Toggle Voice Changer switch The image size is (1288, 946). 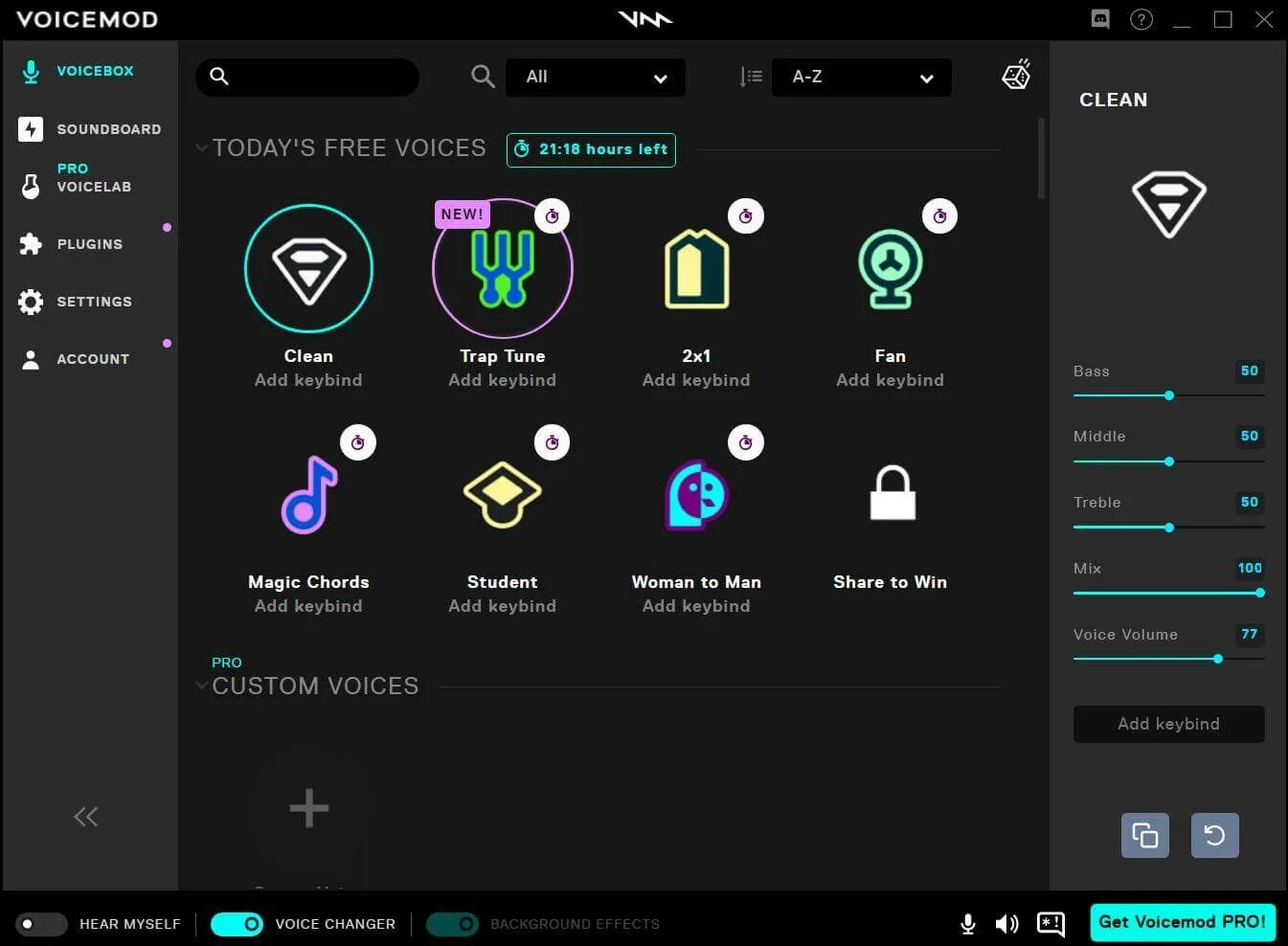(237, 924)
